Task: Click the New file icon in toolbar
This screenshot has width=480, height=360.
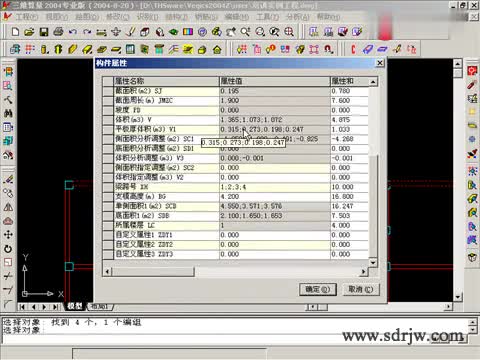Action: pos(15,32)
